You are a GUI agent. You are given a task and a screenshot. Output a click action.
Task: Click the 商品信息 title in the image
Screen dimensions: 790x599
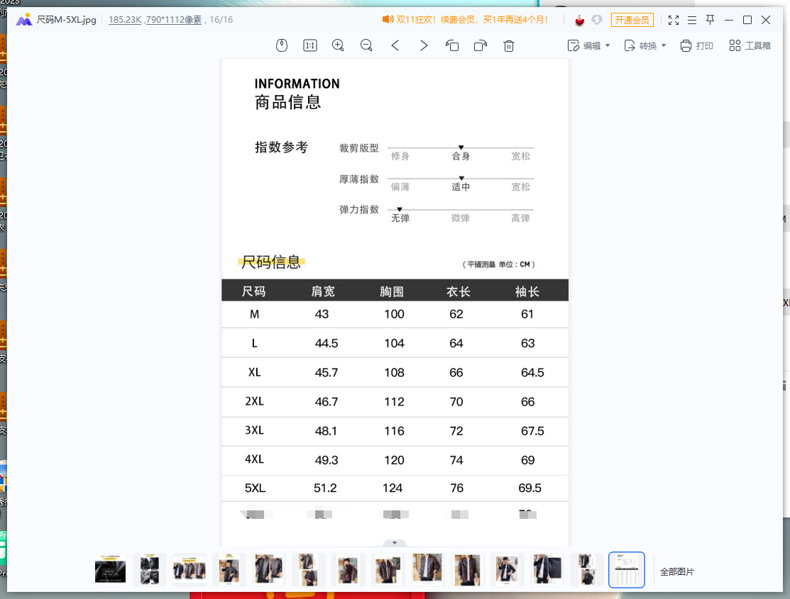tap(288, 102)
